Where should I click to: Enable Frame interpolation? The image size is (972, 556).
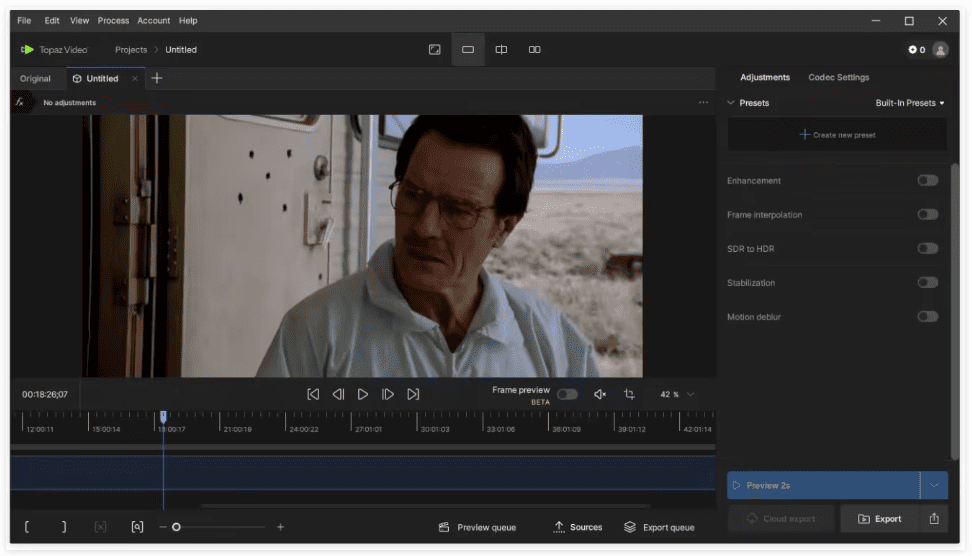click(927, 214)
